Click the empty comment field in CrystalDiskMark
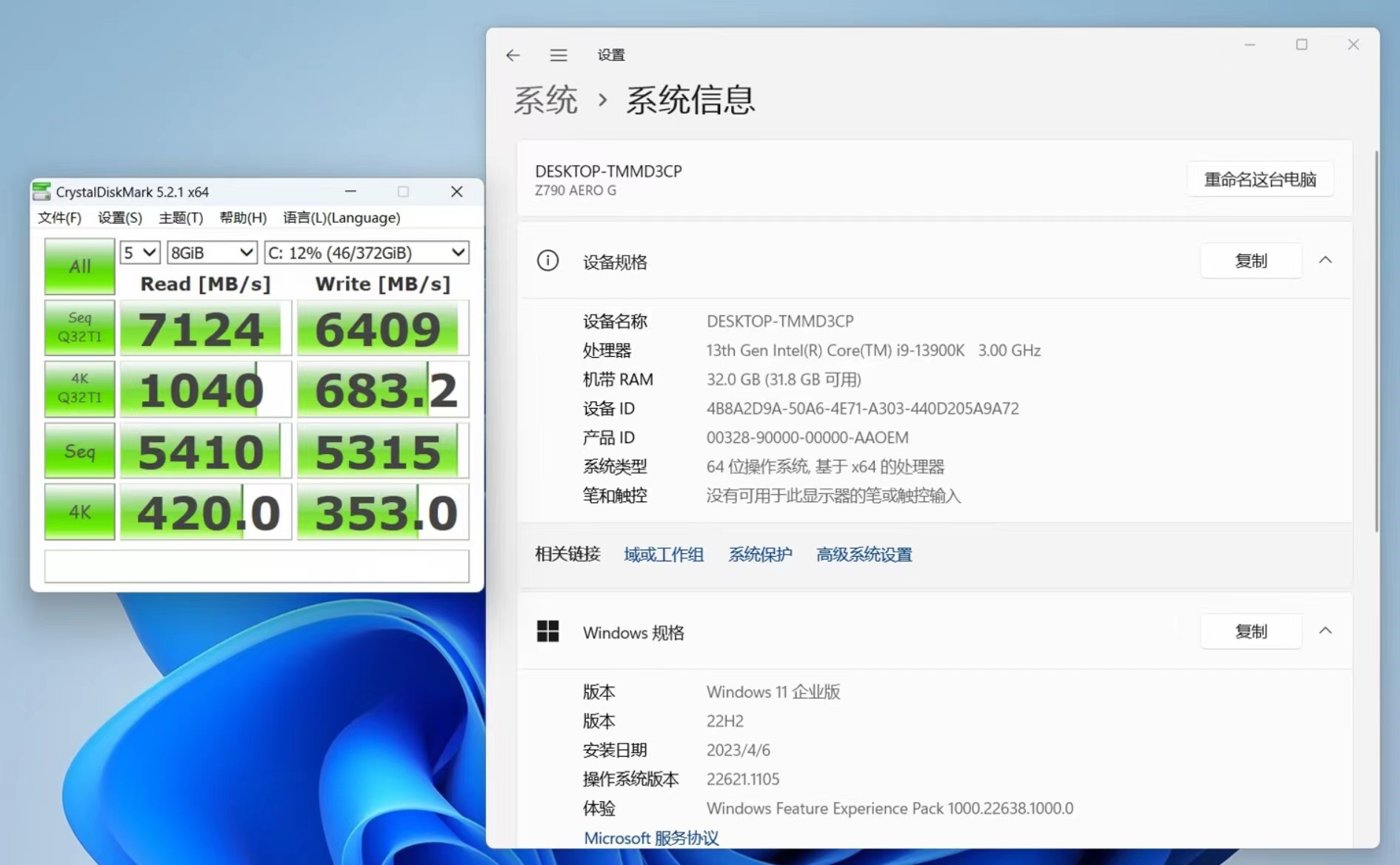This screenshot has width=1400, height=865. [x=256, y=566]
